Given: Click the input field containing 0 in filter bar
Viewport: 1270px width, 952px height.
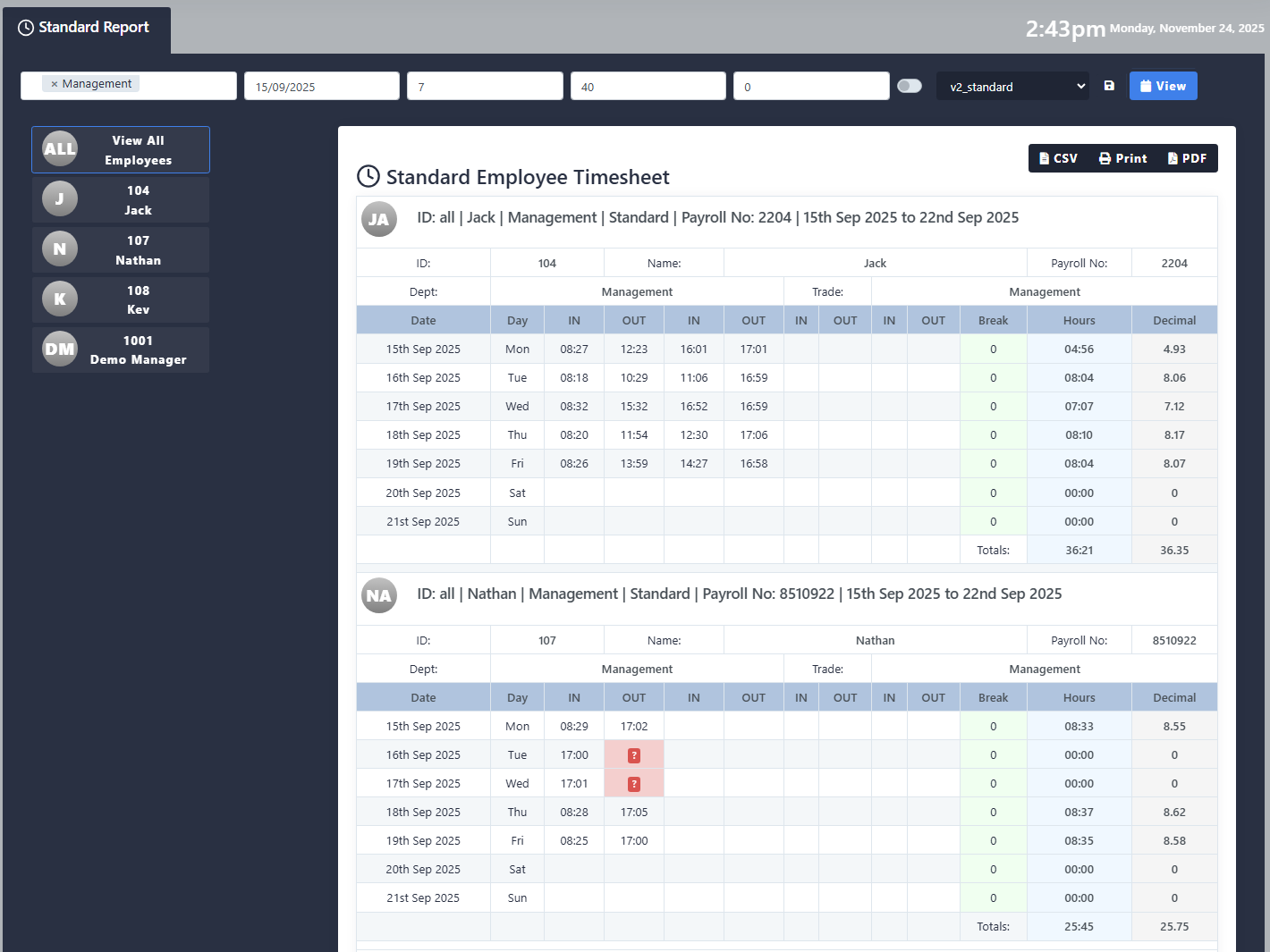Looking at the screenshot, I should (811, 86).
